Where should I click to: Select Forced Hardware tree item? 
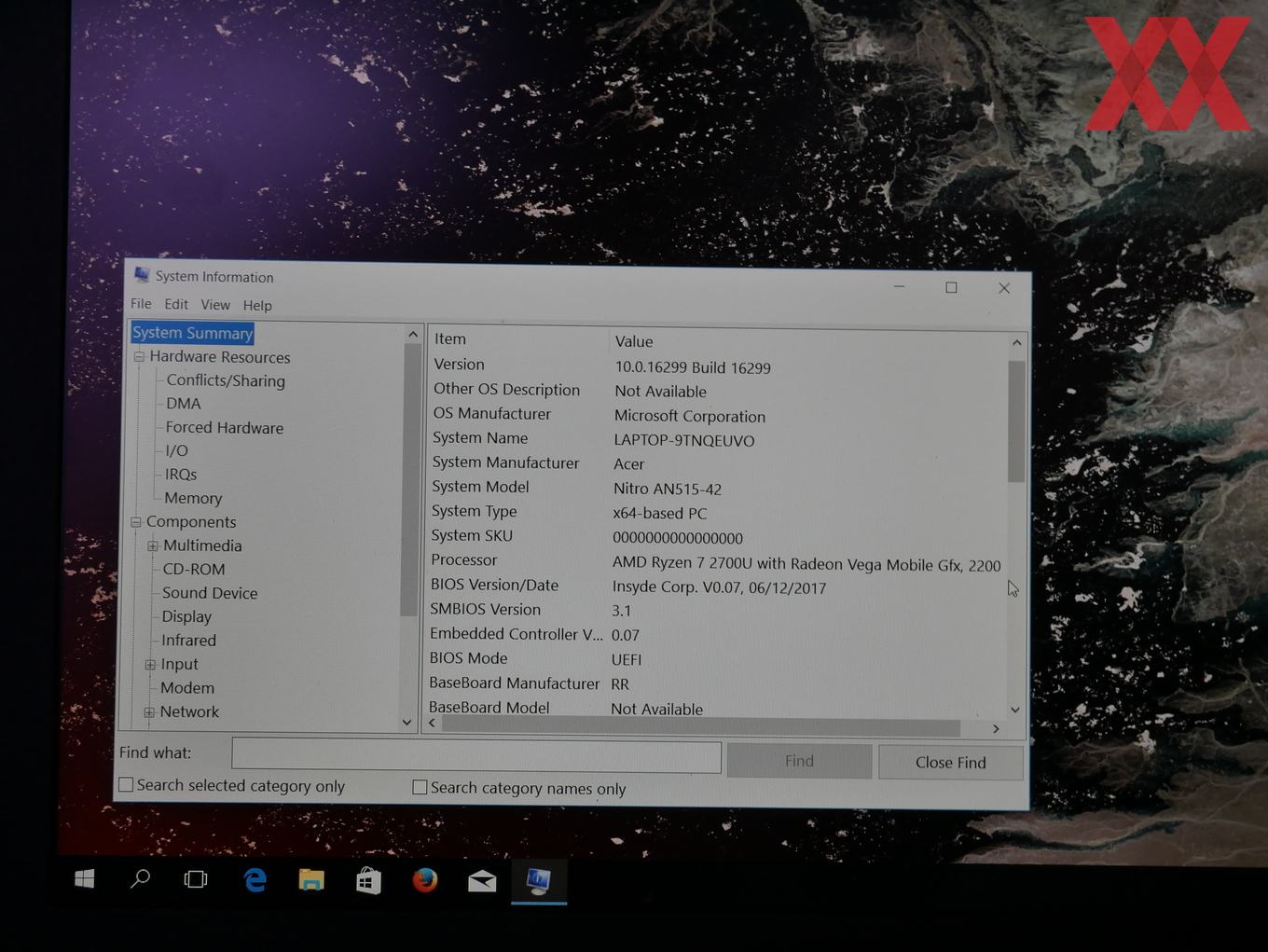[x=225, y=427]
